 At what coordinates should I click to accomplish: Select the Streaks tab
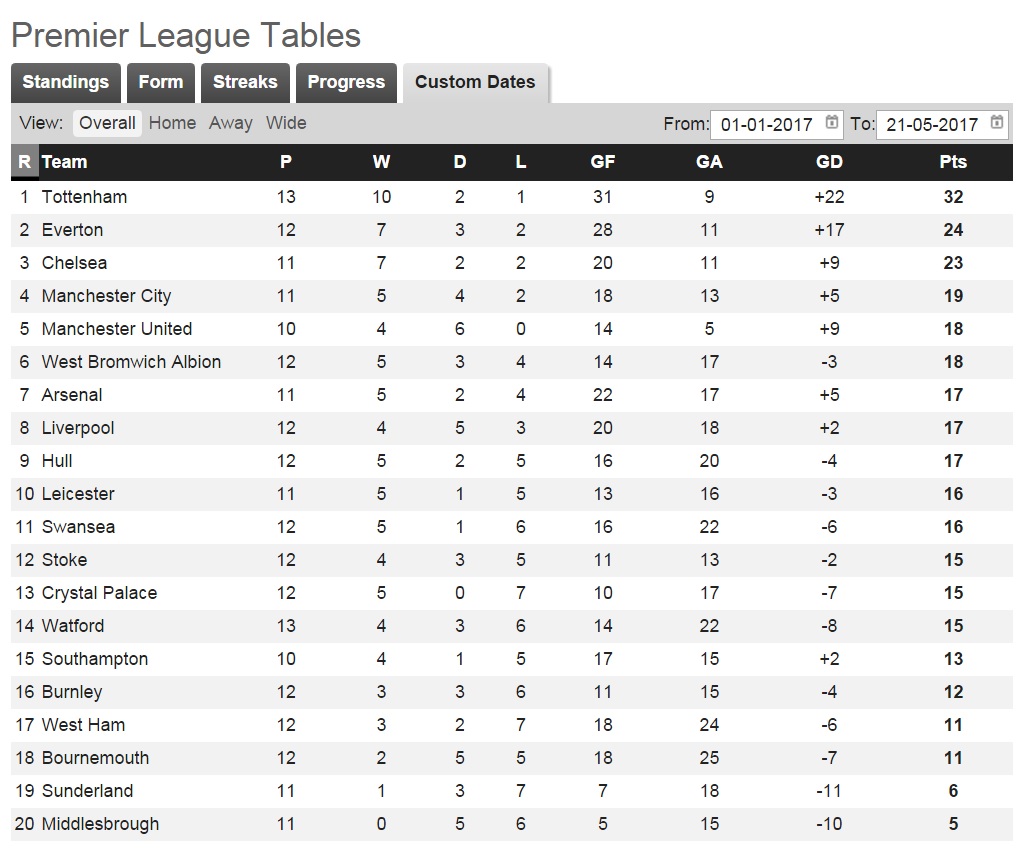click(245, 82)
